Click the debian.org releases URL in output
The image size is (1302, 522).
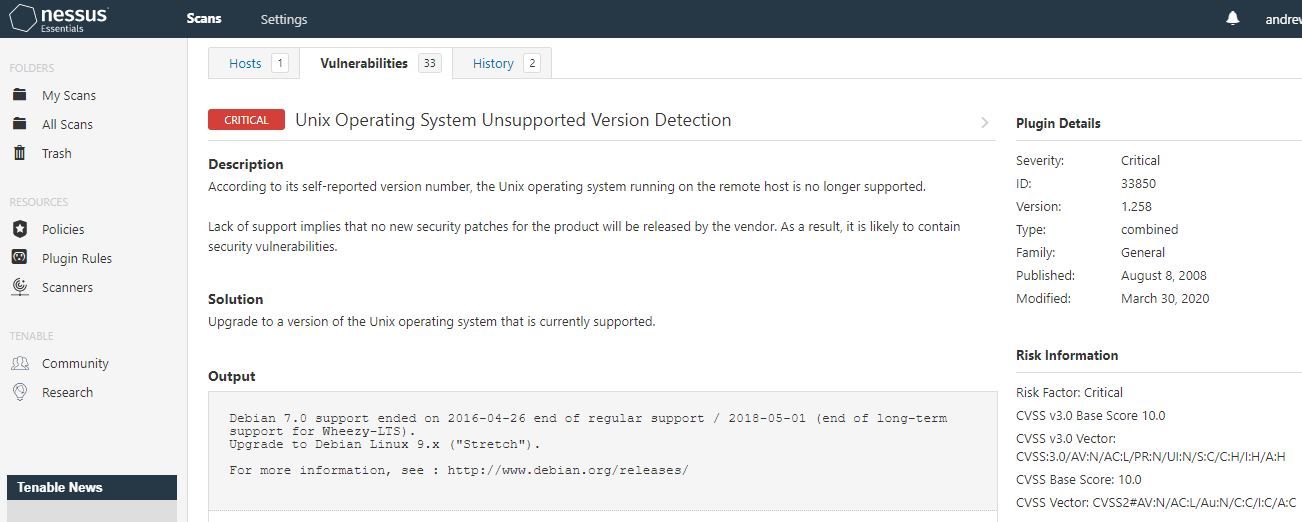[568, 470]
